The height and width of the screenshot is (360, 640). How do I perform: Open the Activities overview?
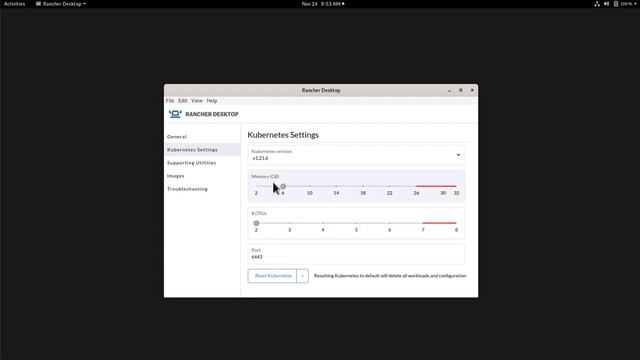[x=14, y=4]
